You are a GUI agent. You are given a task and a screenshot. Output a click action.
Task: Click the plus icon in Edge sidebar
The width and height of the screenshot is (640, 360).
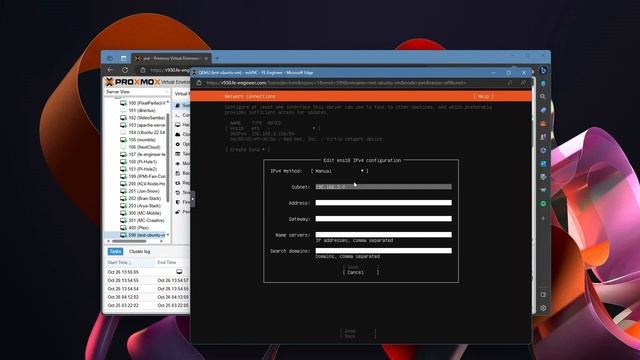click(x=543, y=218)
